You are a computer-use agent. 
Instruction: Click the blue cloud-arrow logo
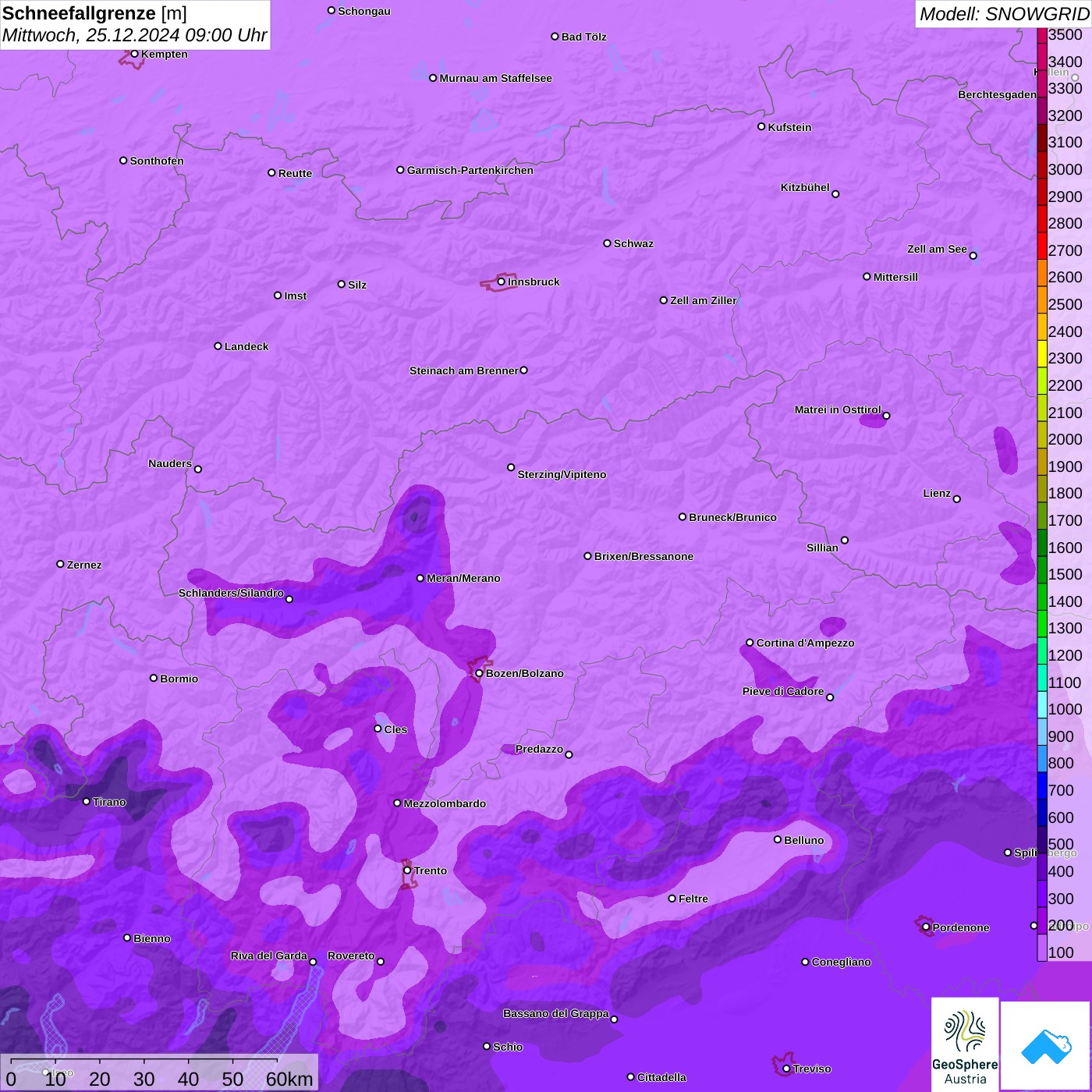1045,1046
